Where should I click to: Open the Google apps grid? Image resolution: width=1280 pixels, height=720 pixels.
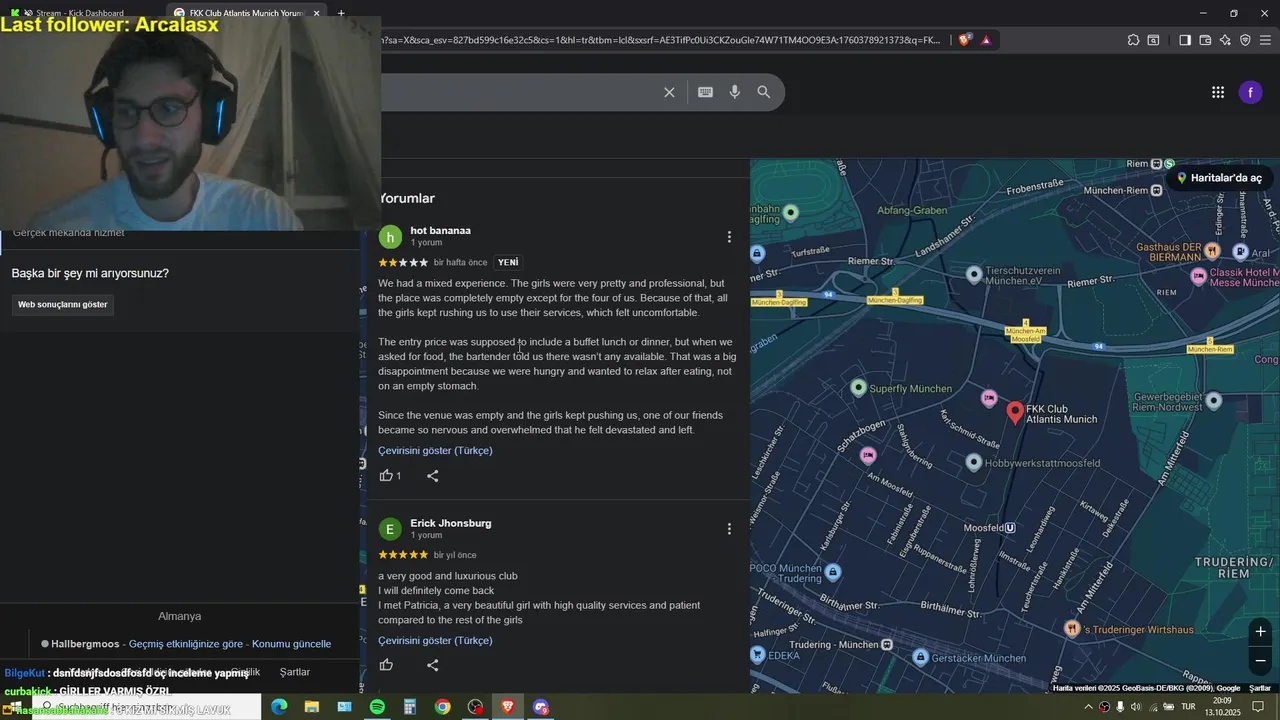[1218, 92]
